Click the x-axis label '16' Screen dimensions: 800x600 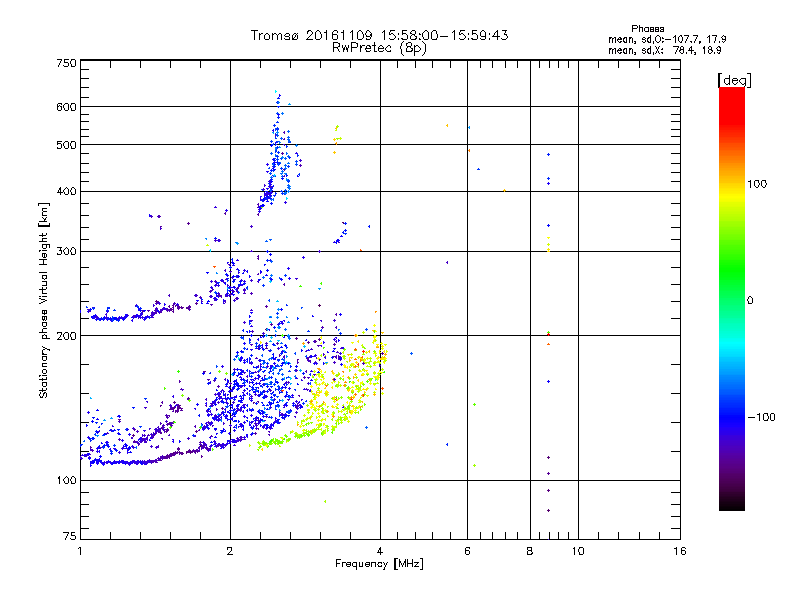pyautogui.click(x=680, y=551)
